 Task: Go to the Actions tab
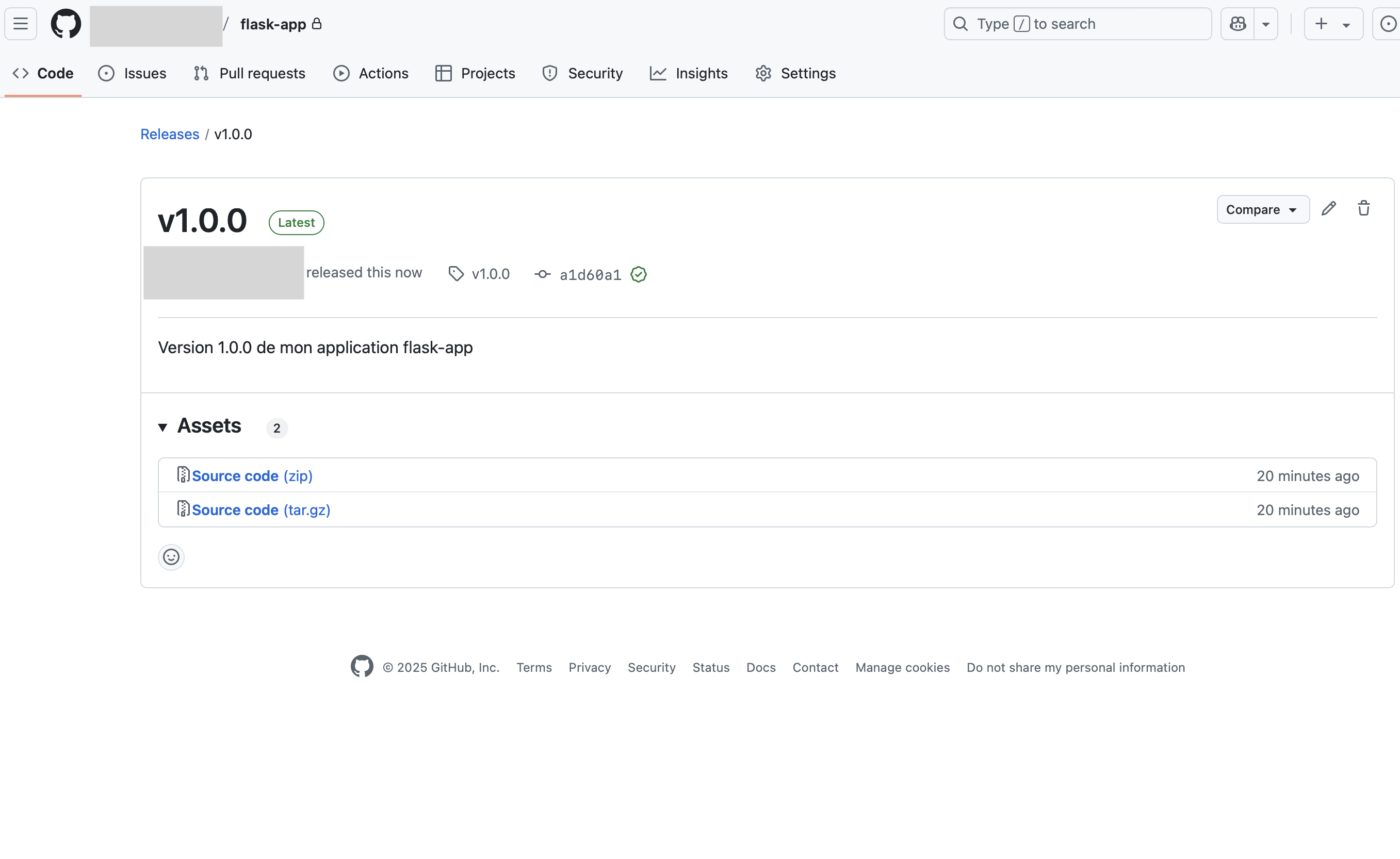point(370,73)
